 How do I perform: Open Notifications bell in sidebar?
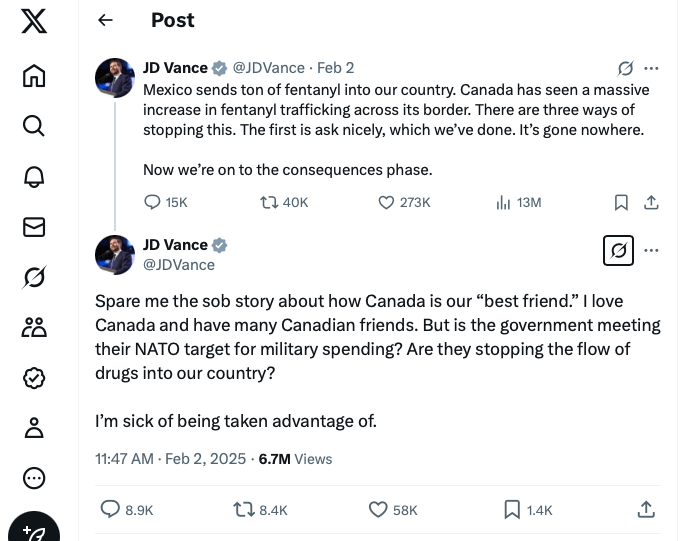pyautogui.click(x=34, y=176)
